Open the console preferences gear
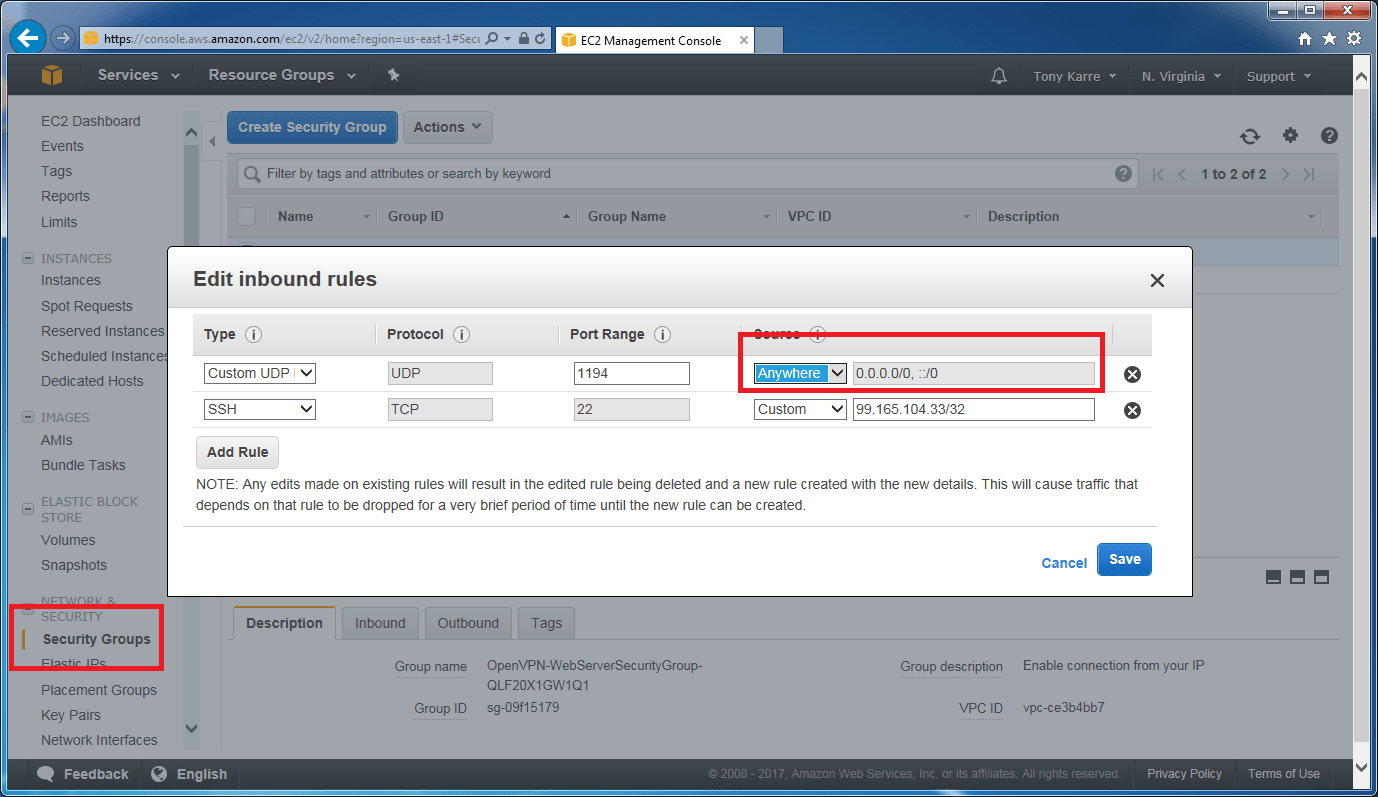 (1290, 135)
